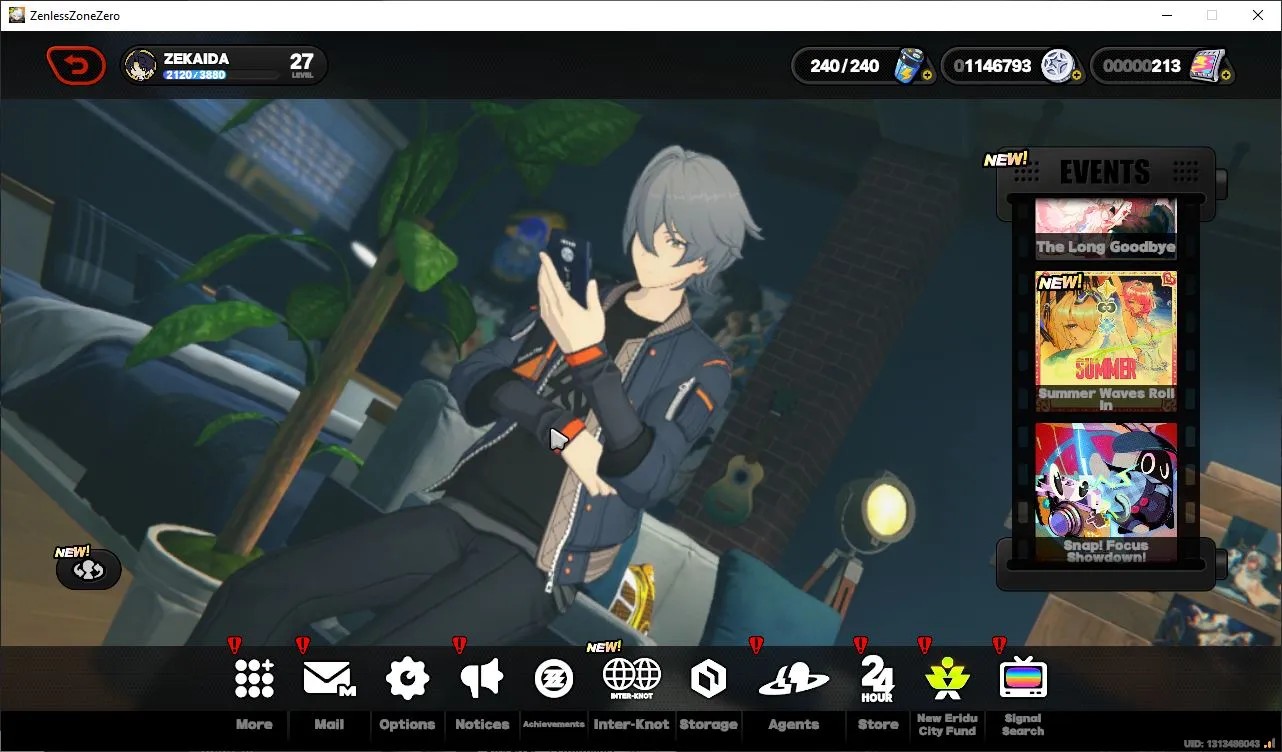
Task: Open the Agents hat icon
Action: point(794,679)
